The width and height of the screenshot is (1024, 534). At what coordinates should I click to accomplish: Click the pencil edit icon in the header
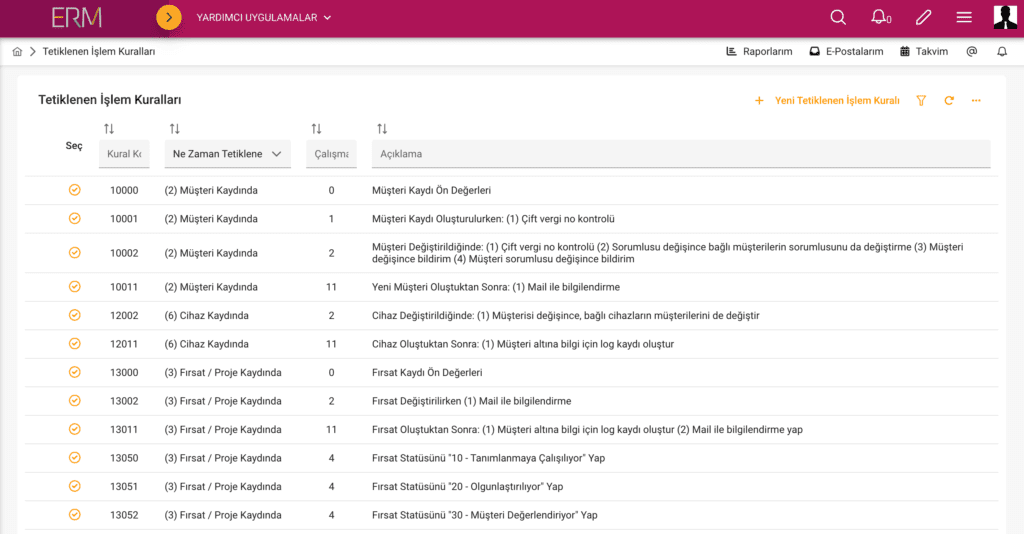[x=923, y=18]
